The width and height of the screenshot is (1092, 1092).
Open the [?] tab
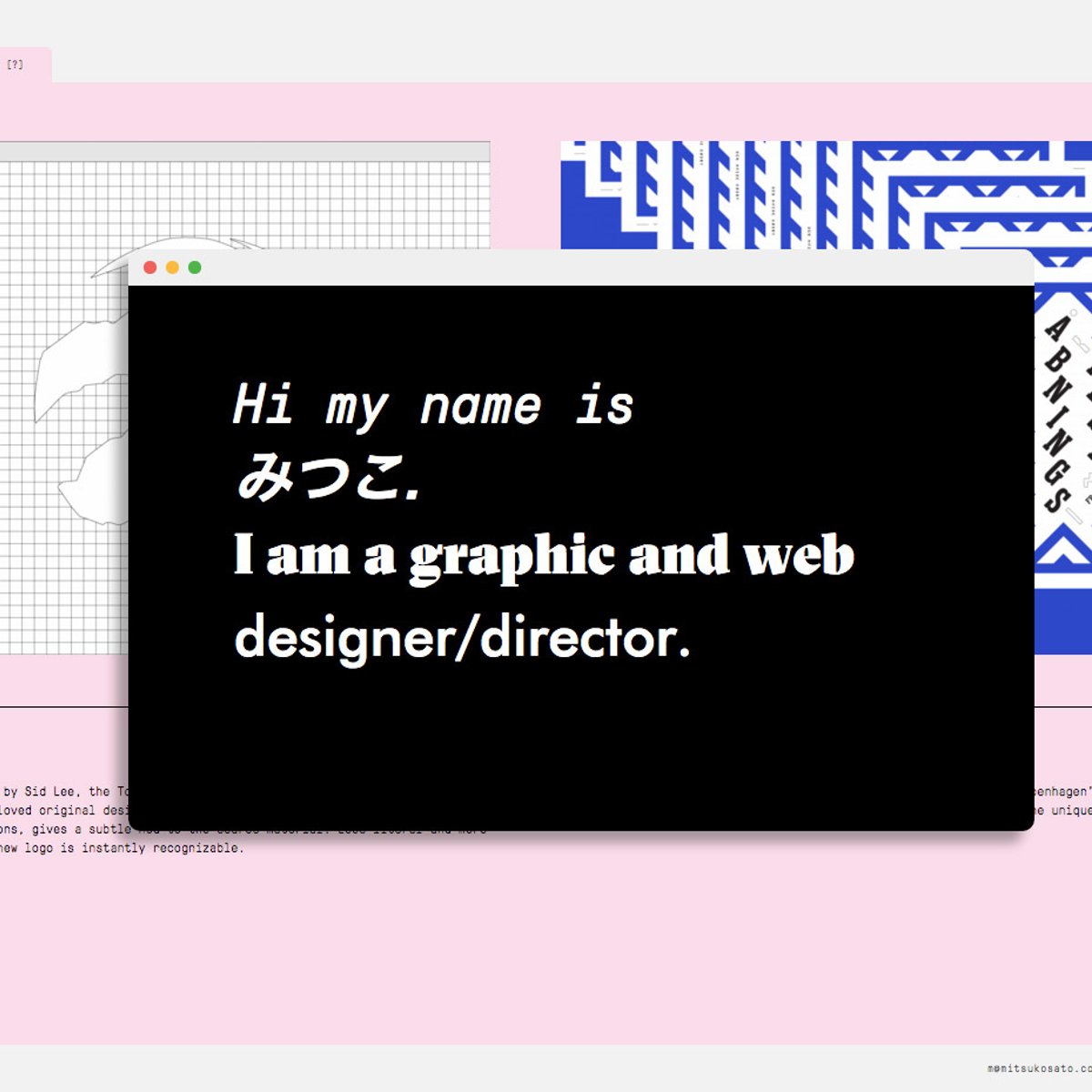pos(15,65)
